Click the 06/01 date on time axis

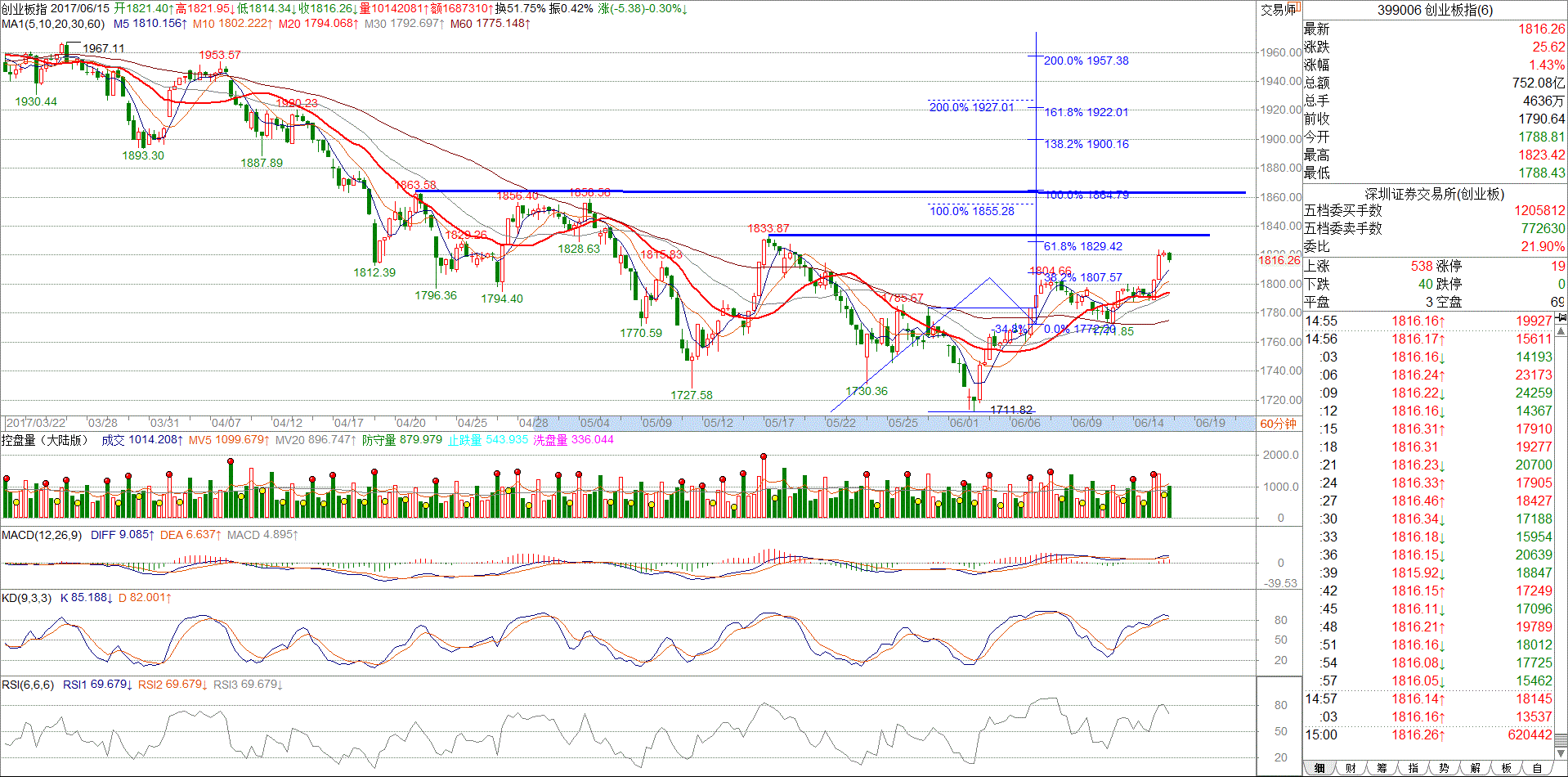tap(964, 423)
